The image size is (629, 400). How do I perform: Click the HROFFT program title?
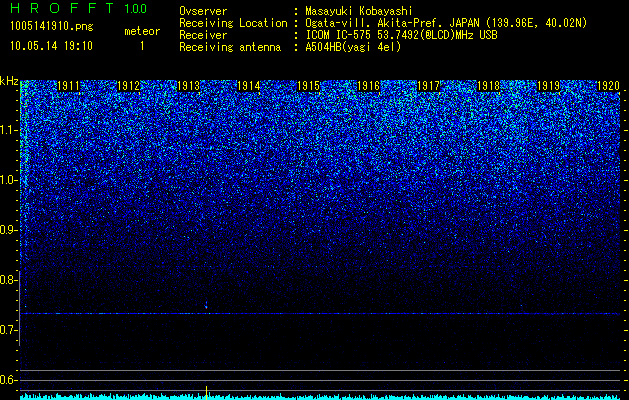(63, 8)
